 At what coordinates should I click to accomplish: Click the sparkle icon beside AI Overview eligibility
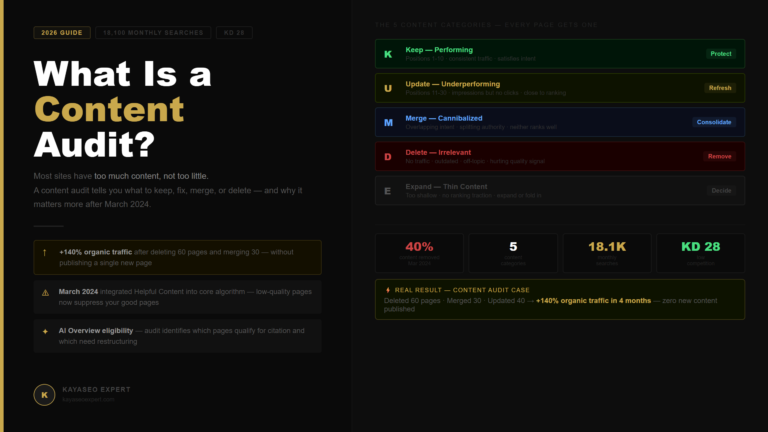click(45, 332)
